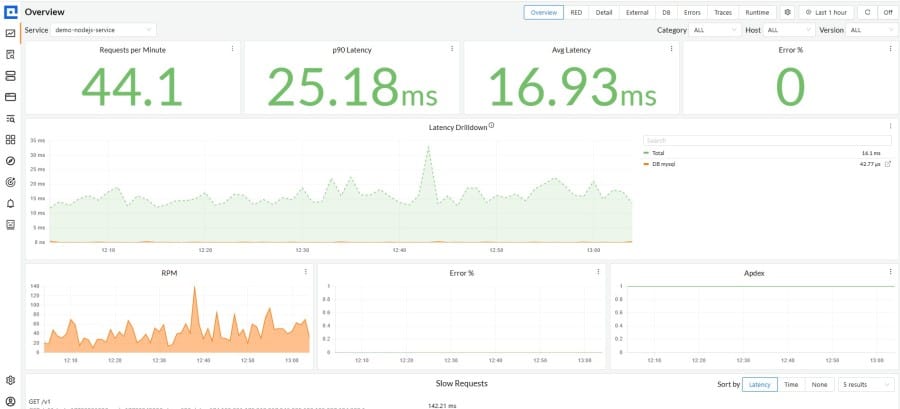This screenshot has width=900, height=409.
Task: Open the target radar icon in sidebar
Action: 10,182
